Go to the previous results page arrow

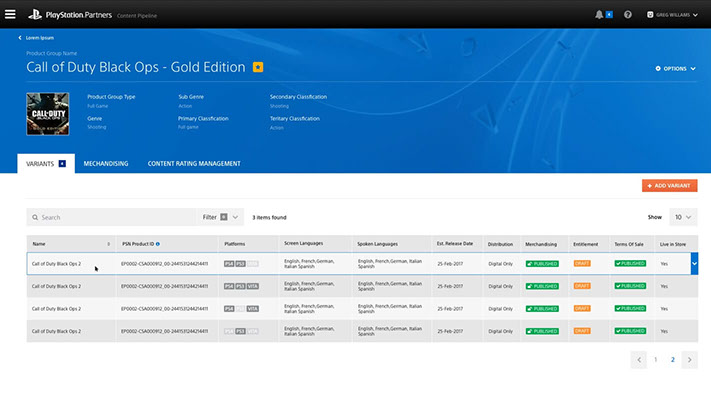[x=639, y=359]
